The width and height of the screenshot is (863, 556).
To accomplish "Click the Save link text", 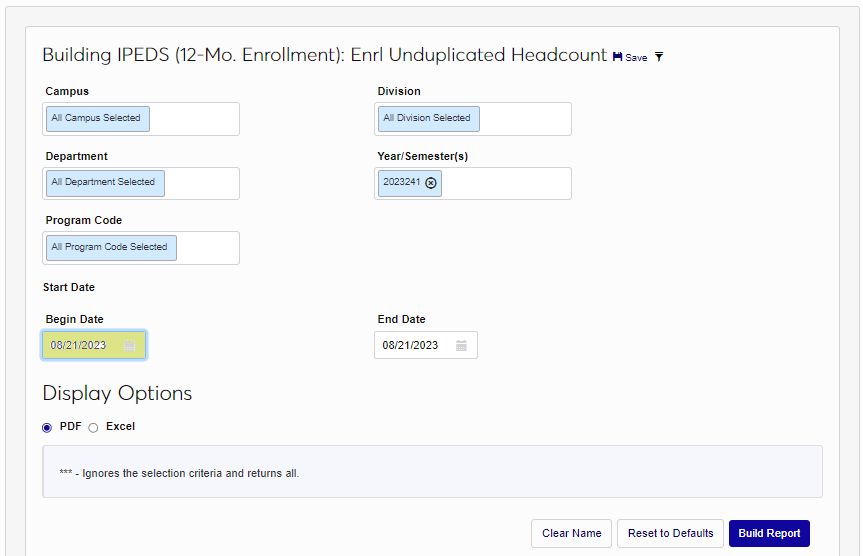I will pos(636,58).
